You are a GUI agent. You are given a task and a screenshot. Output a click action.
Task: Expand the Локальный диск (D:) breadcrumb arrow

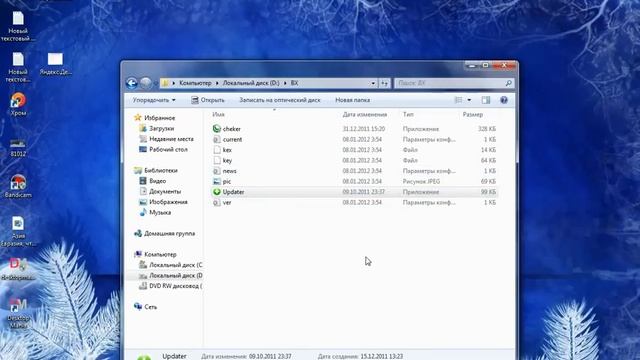(x=285, y=83)
